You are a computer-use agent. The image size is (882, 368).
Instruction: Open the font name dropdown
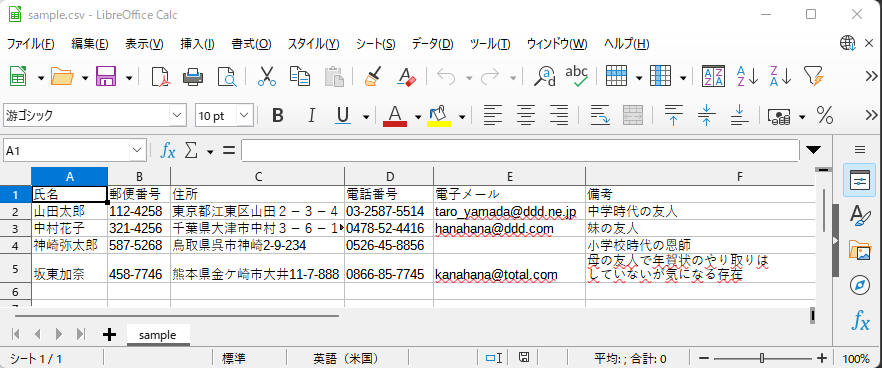[x=178, y=116]
